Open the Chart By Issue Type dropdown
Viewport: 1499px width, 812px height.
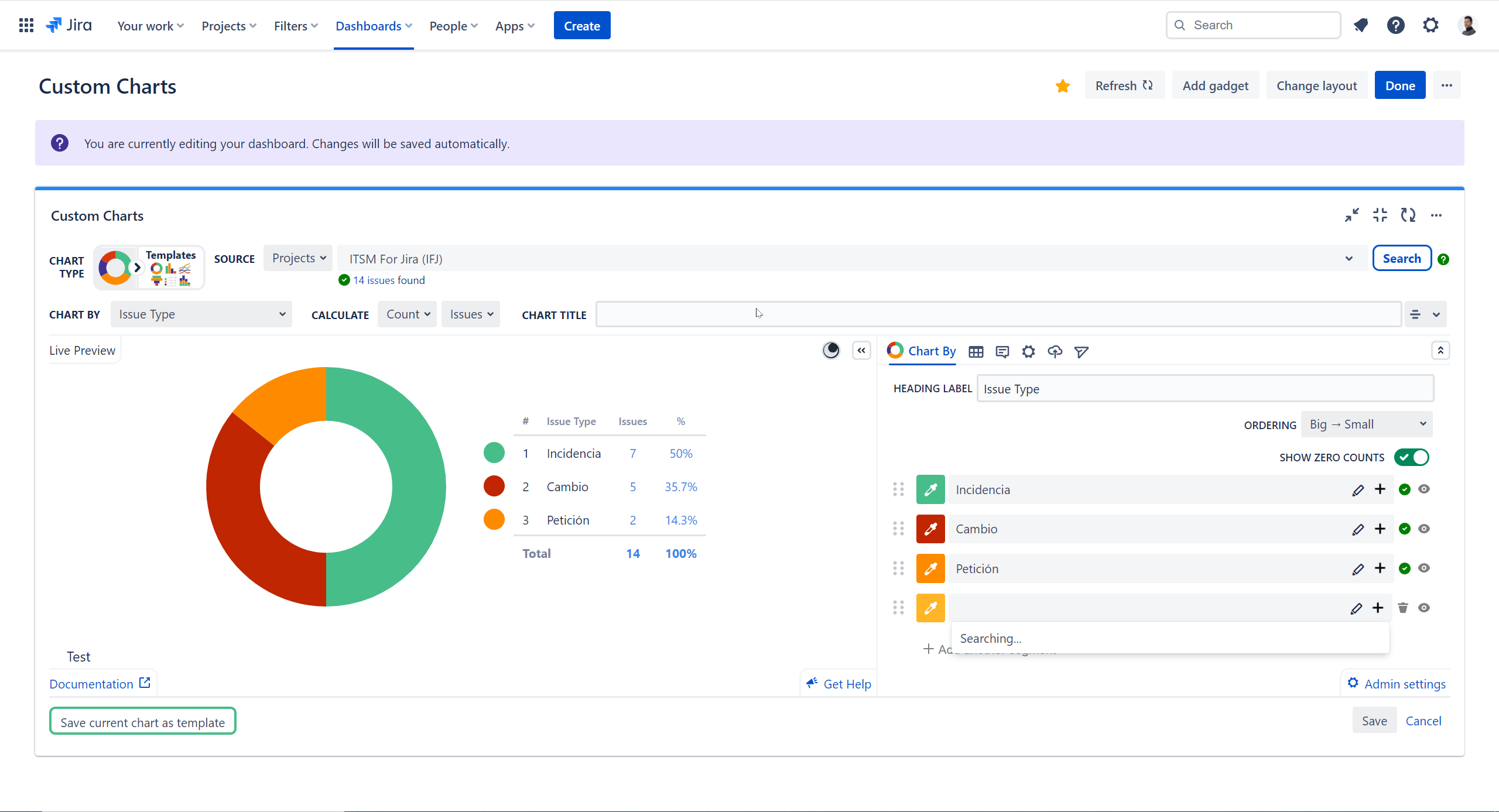tap(201, 314)
